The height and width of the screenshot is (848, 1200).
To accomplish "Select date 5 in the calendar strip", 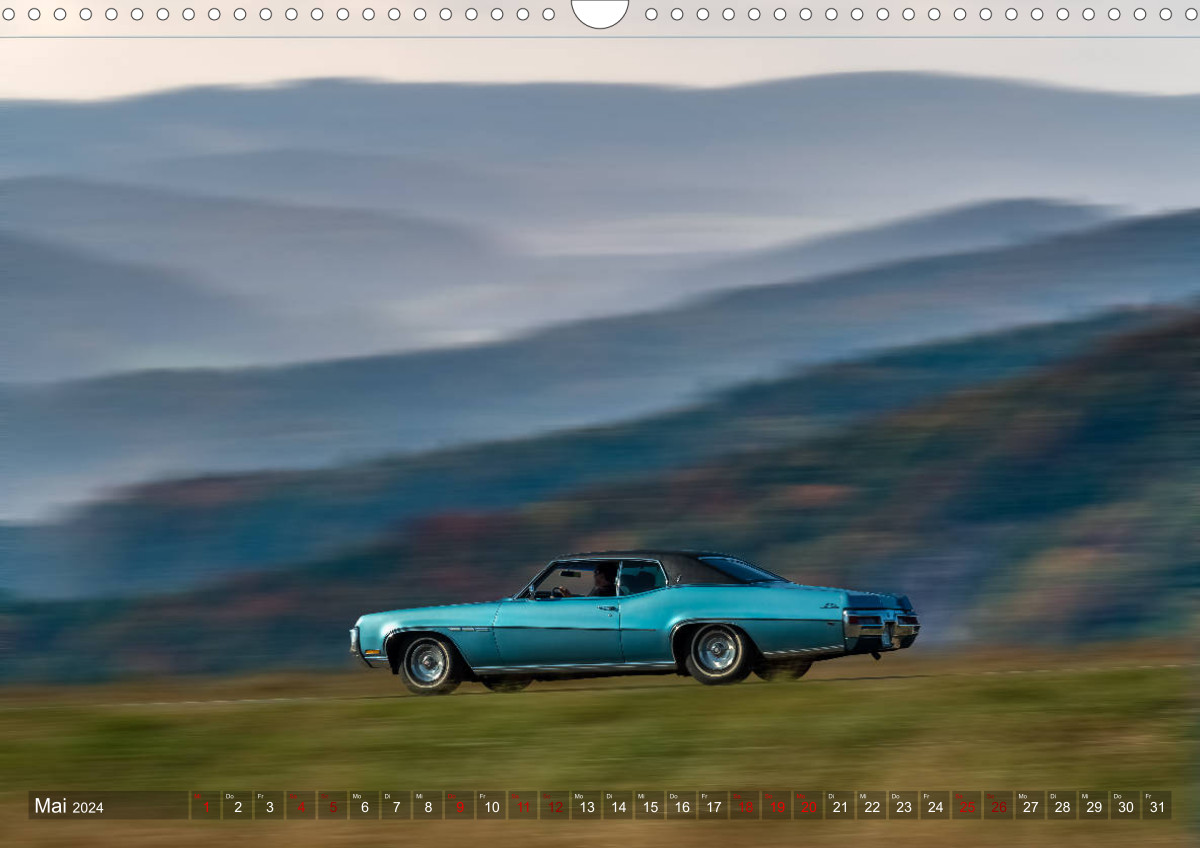I will (x=332, y=805).
